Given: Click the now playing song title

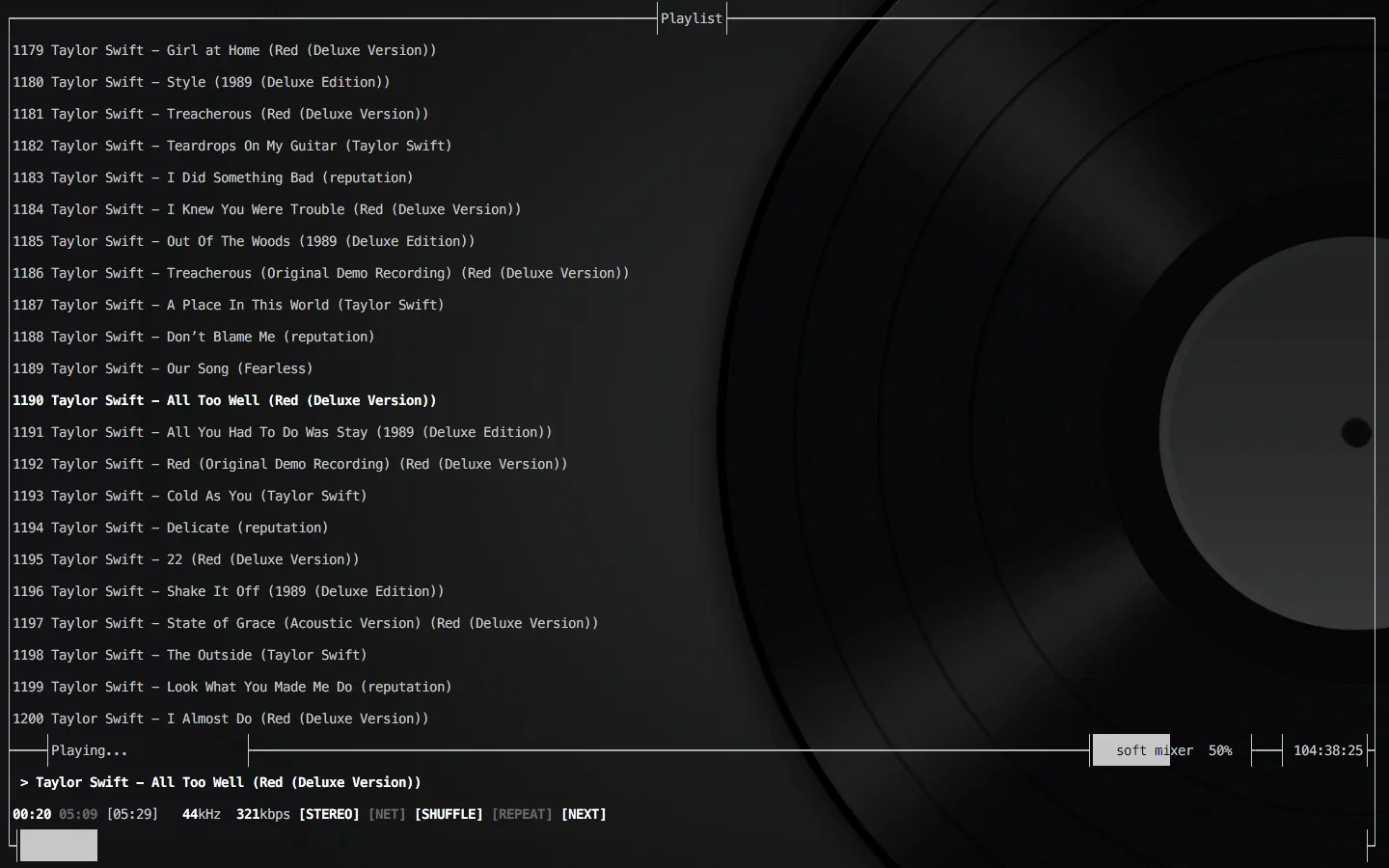Looking at the screenshot, I should point(228,782).
